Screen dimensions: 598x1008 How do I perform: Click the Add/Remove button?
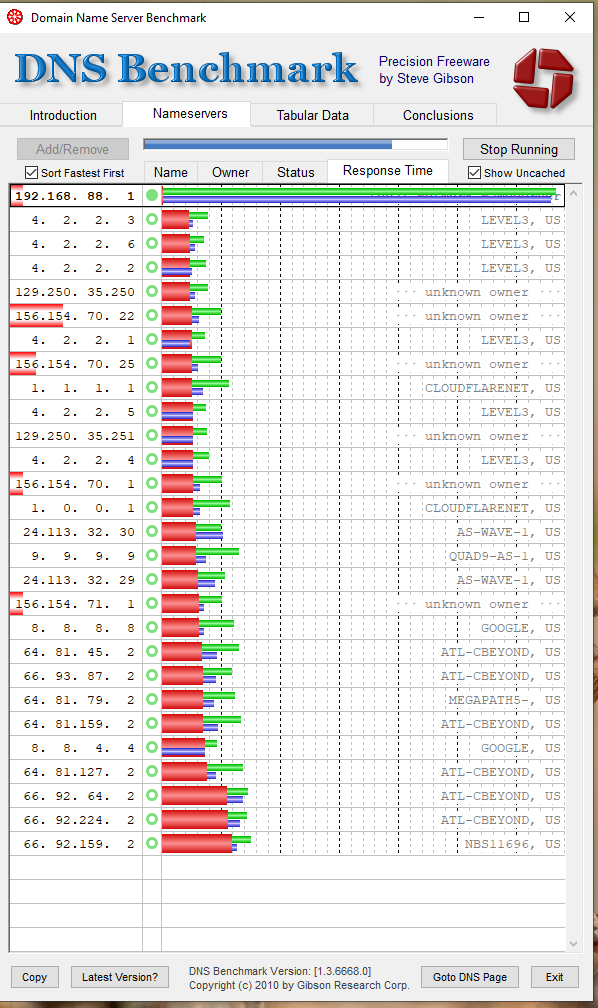[73, 149]
